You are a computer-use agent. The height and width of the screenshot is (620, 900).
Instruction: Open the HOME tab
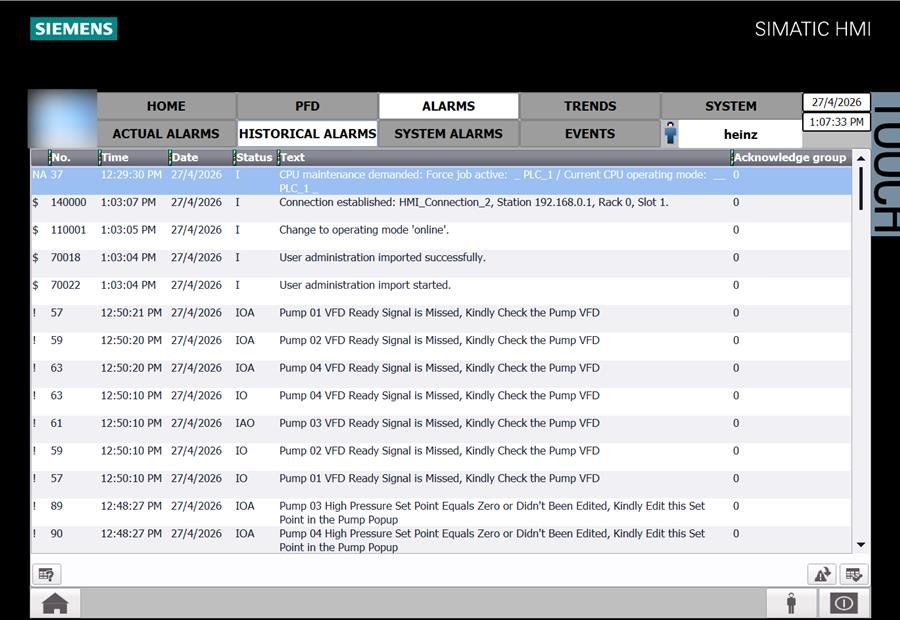[x=166, y=106]
